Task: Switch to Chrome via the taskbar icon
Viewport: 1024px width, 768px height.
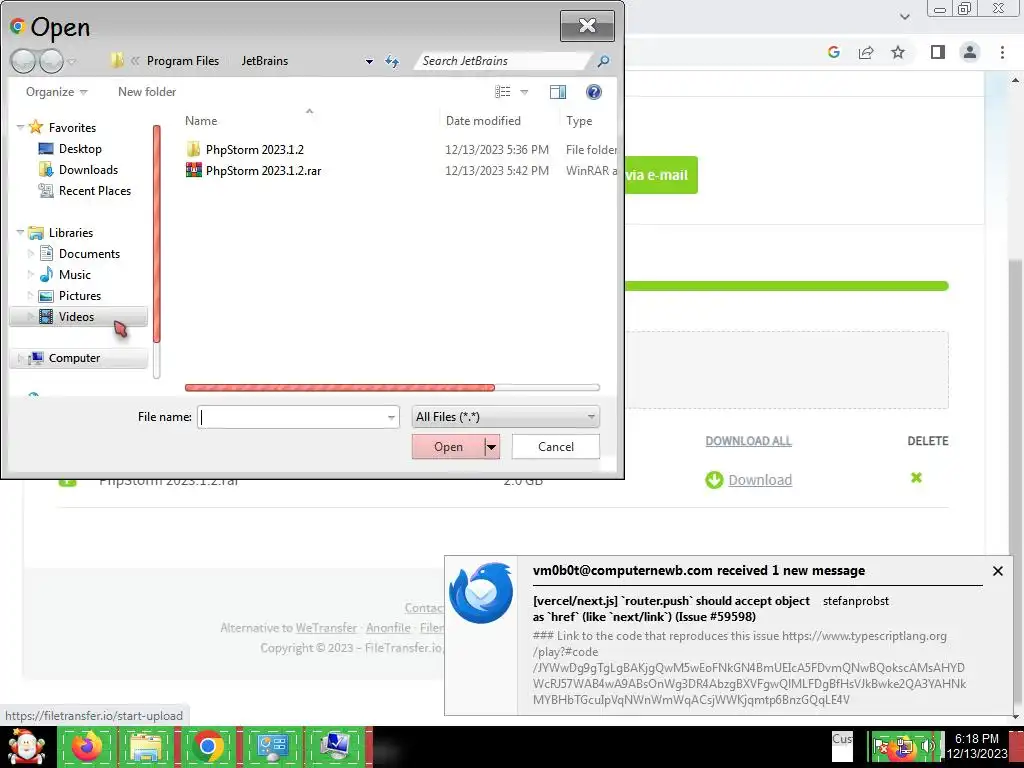Action: pos(208,747)
